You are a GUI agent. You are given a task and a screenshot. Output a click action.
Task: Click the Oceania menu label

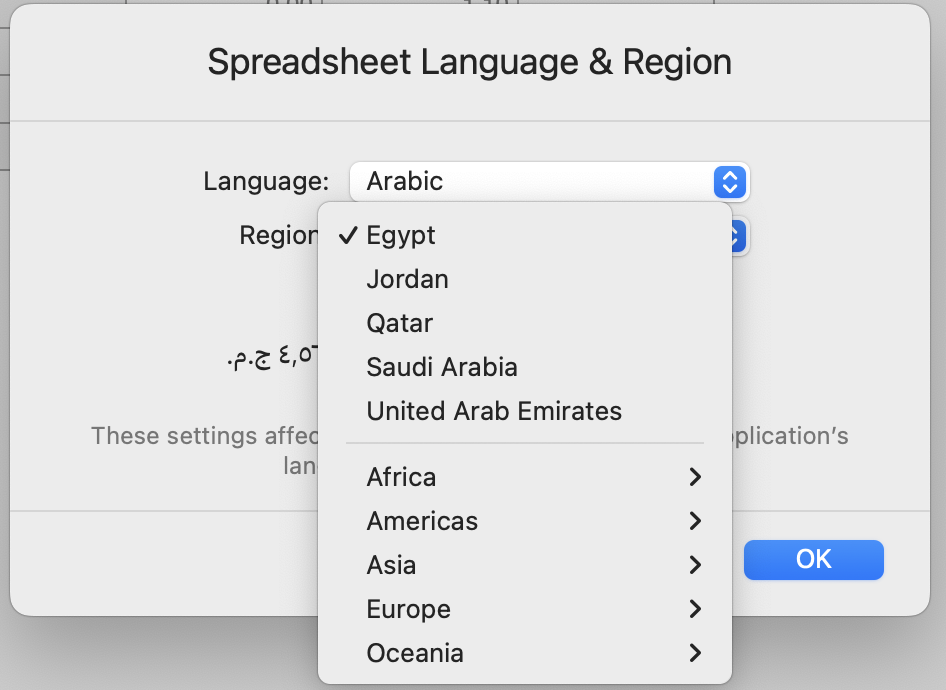point(415,653)
